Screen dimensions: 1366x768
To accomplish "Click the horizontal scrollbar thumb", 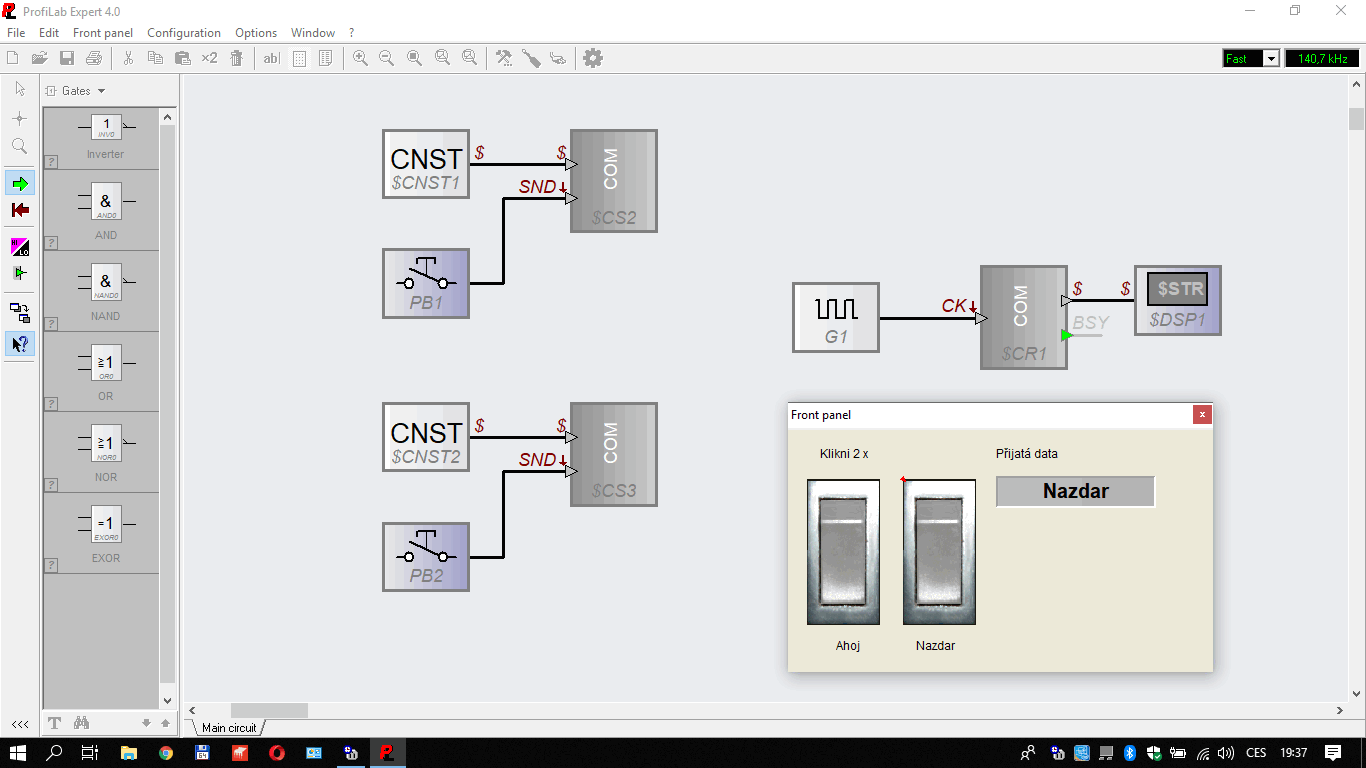I will (269, 710).
